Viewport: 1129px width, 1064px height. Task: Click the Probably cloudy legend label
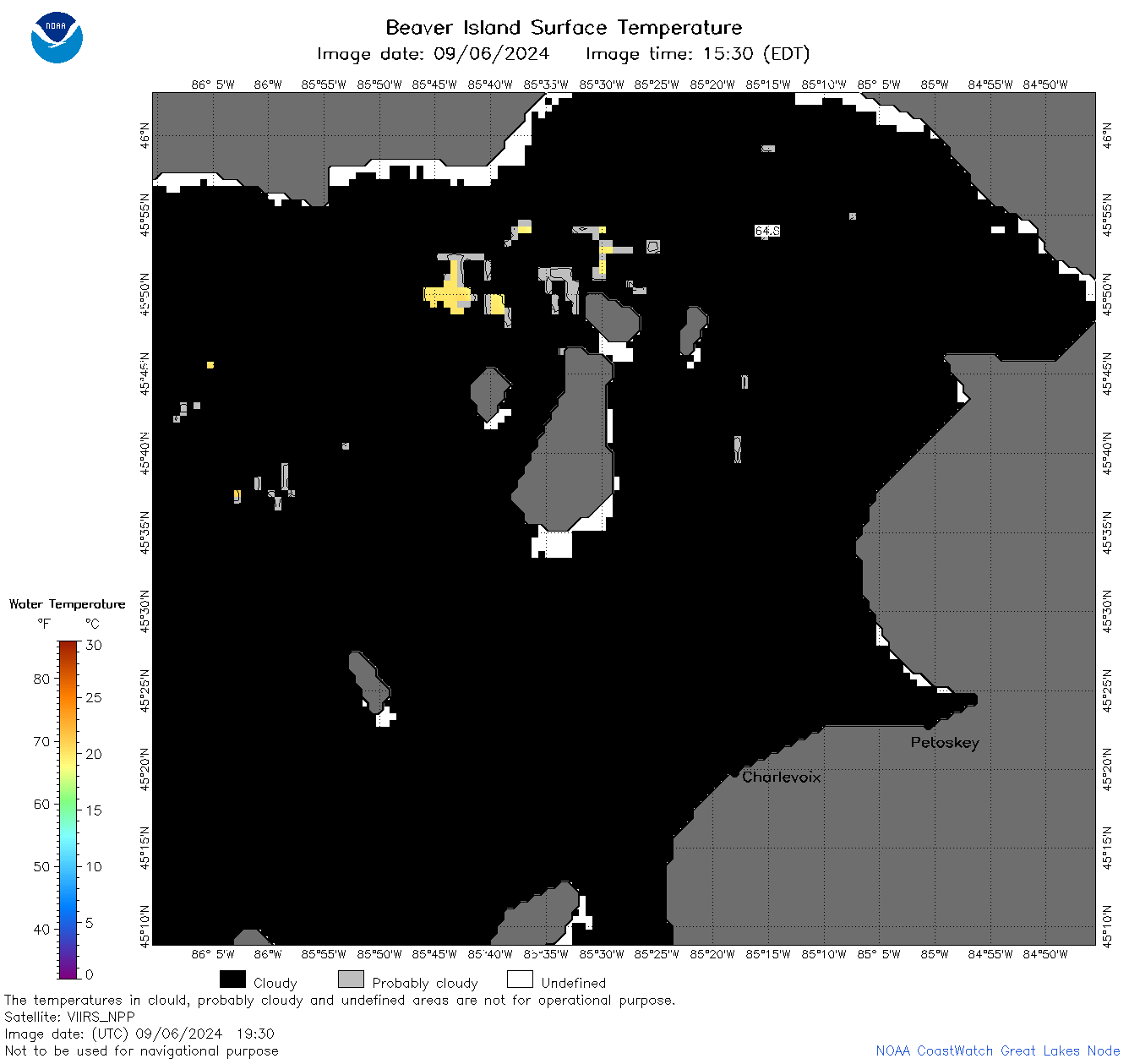(425, 983)
